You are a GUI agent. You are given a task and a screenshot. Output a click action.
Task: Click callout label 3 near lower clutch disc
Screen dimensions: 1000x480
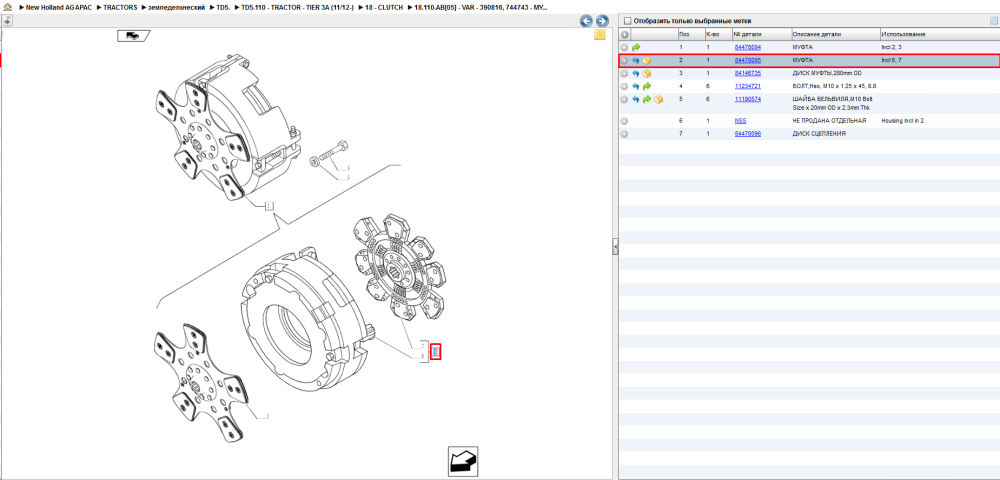pos(267,417)
